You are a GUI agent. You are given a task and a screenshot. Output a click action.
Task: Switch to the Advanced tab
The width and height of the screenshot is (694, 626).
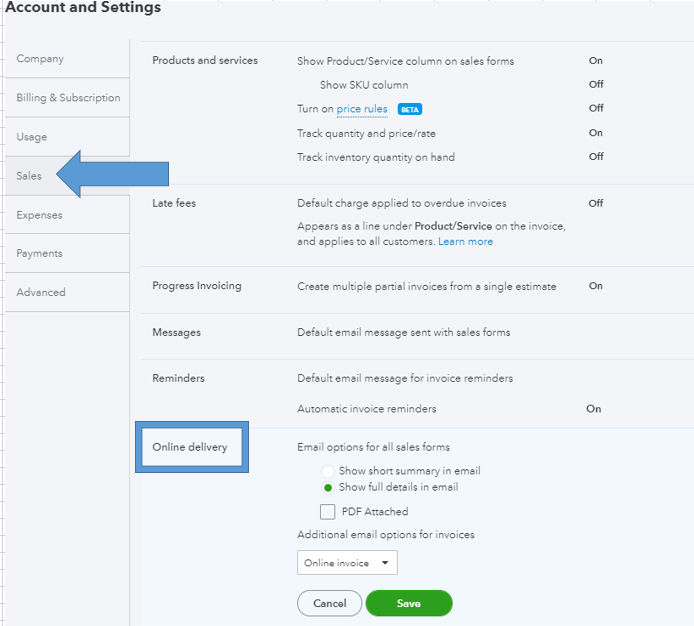tap(41, 293)
